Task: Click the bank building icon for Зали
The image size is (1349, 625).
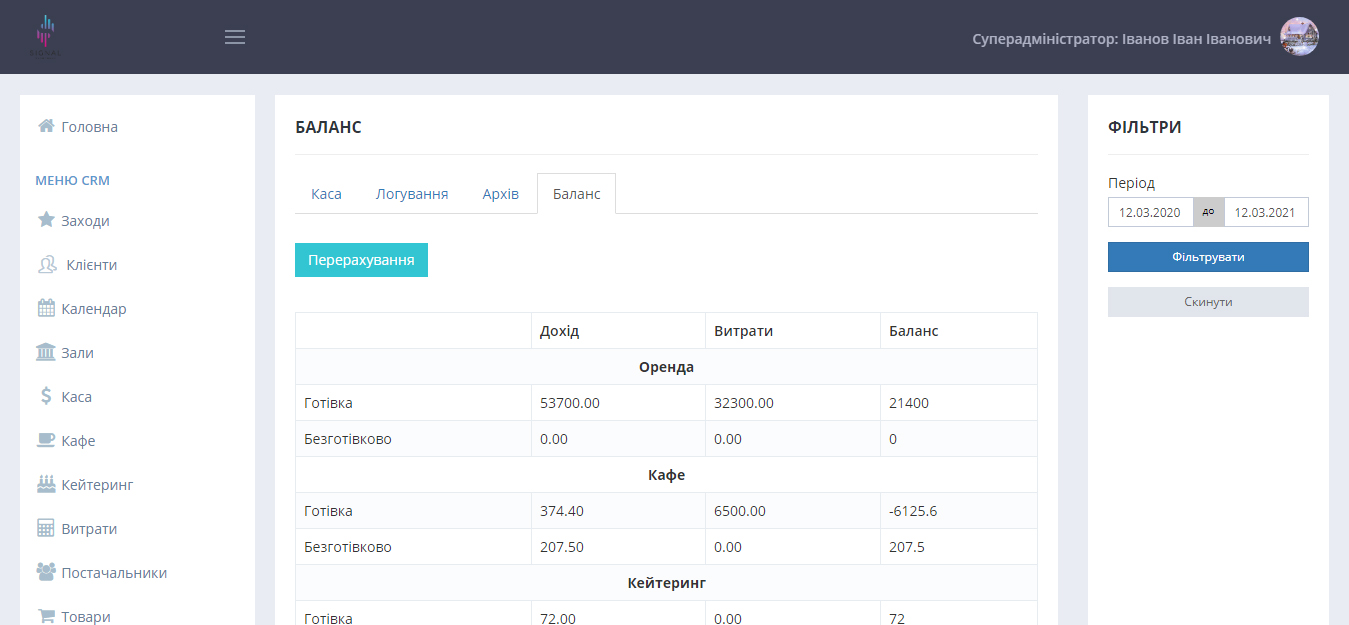Action: pyautogui.click(x=46, y=352)
